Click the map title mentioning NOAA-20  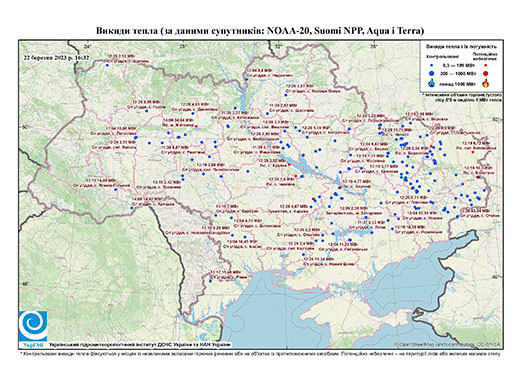[x=260, y=31]
